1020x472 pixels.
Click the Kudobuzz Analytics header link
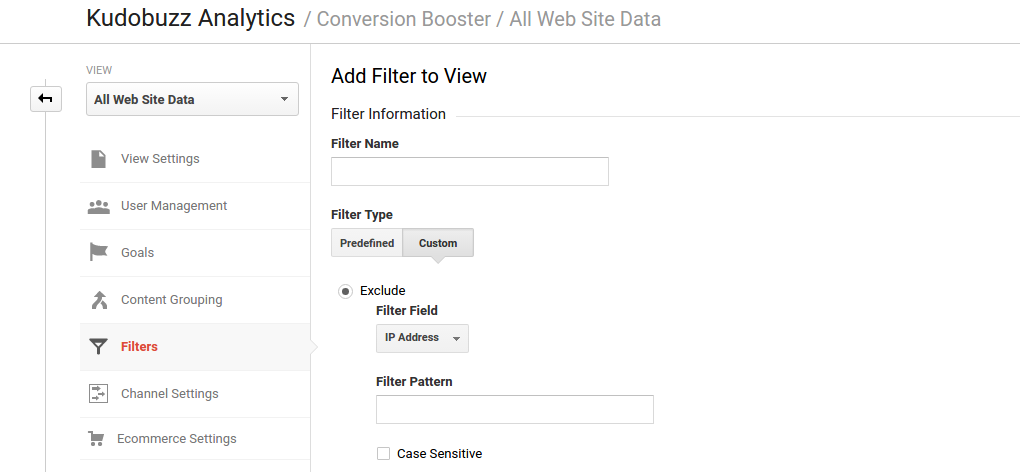191,18
